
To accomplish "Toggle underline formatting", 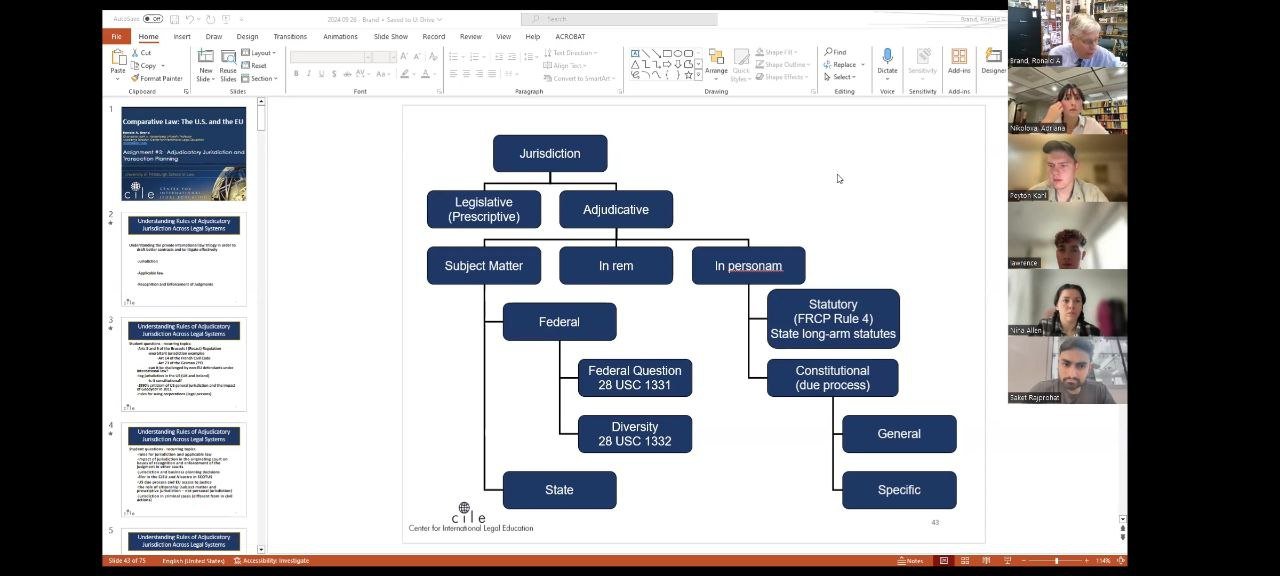I will pyautogui.click(x=321, y=74).
